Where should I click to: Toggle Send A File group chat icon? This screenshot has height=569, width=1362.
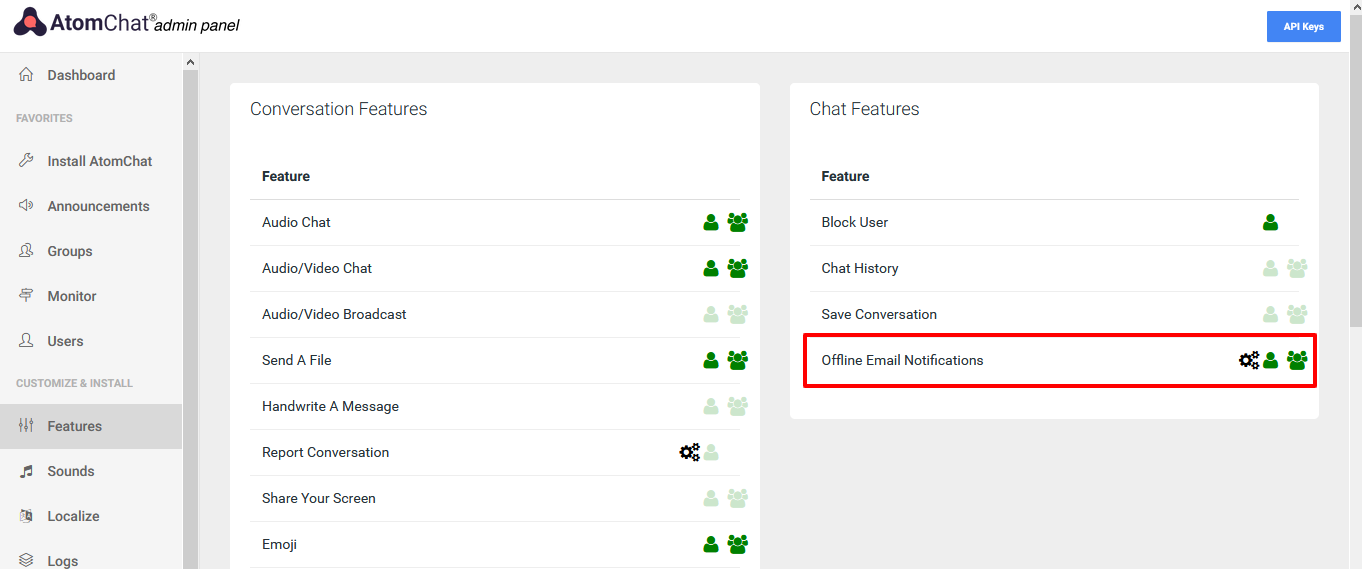(738, 360)
